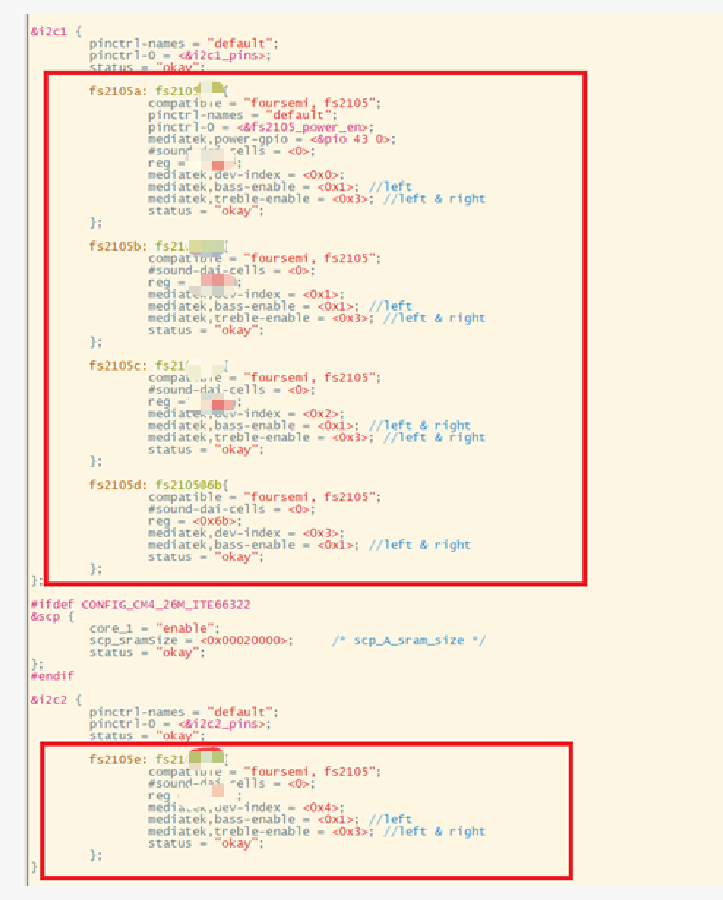Select the "<&i2c2_pins>" reference
This screenshot has width=723, height=900.
tap(224, 724)
